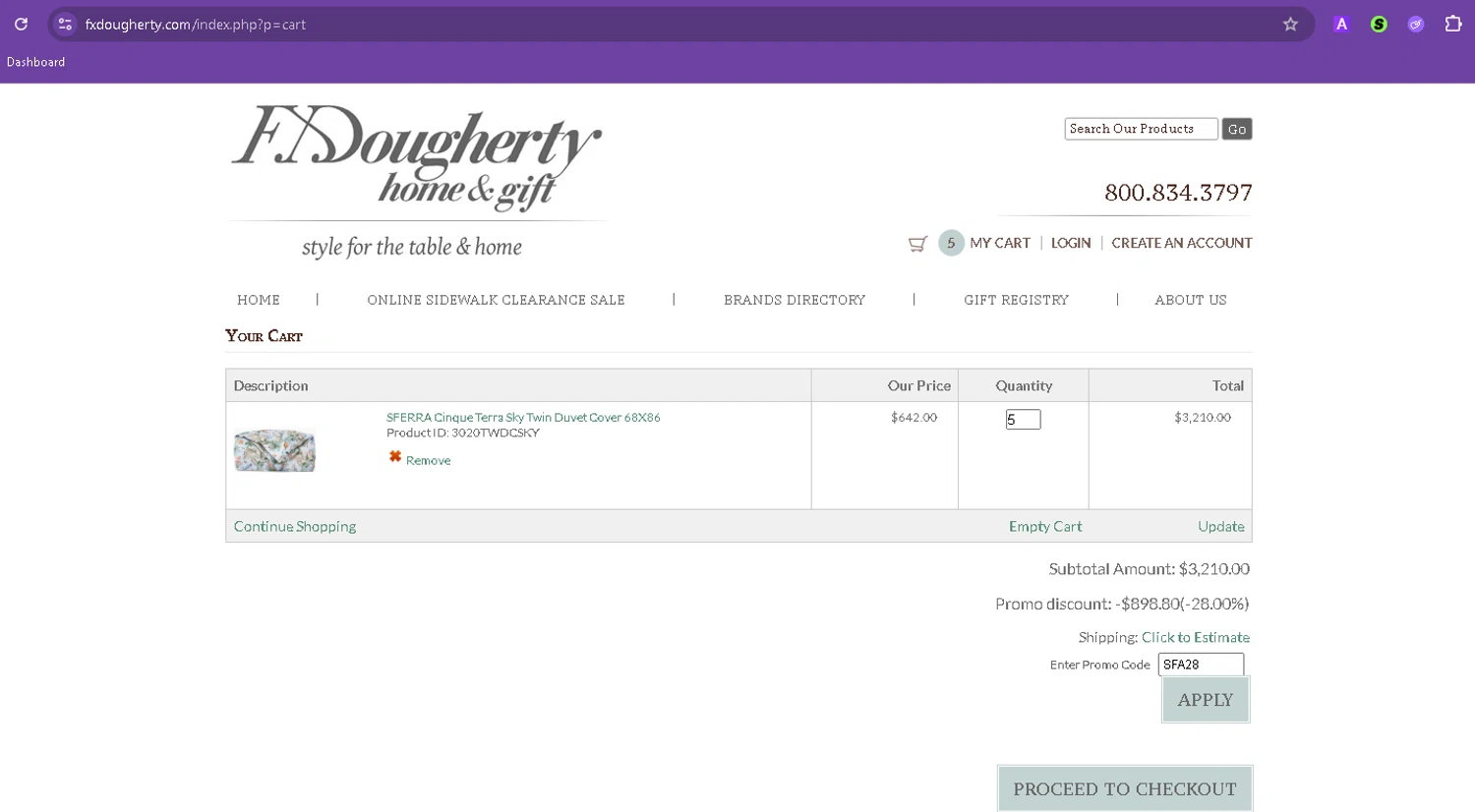Click the Empty Cart link
The height and width of the screenshot is (812, 1475).
click(1045, 527)
